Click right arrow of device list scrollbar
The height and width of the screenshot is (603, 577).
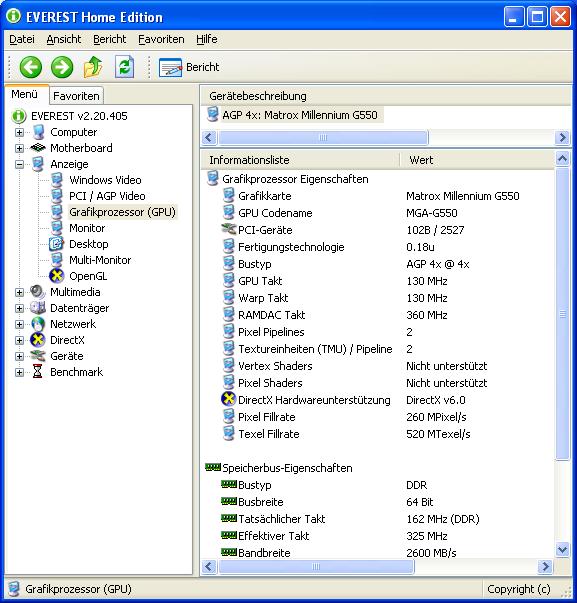click(563, 137)
